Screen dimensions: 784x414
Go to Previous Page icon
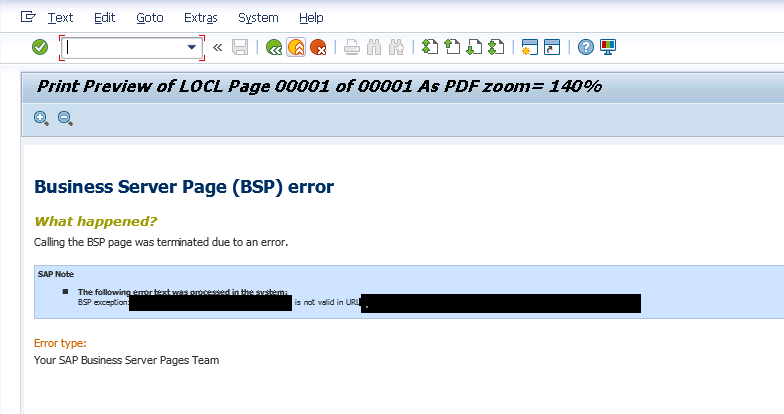point(452,47)
